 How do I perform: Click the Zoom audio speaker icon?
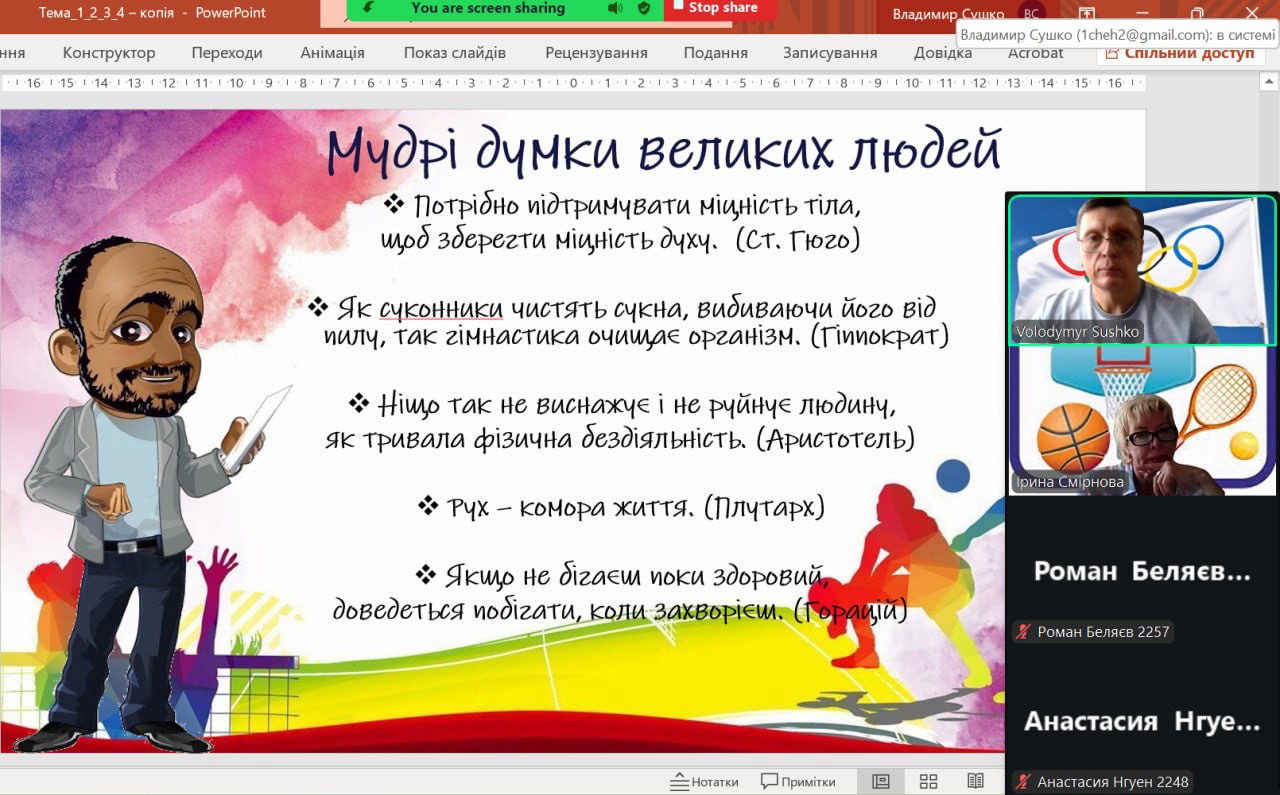(x=615, y=9)
